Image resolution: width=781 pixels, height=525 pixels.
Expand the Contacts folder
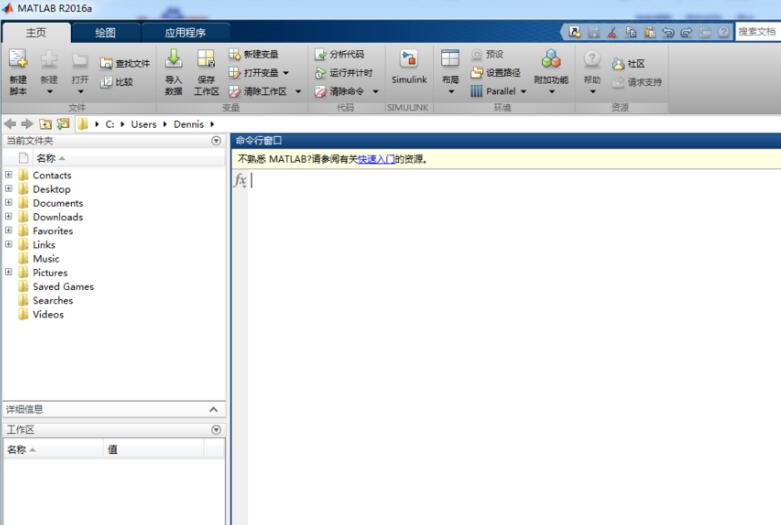[x=8, y=175]
